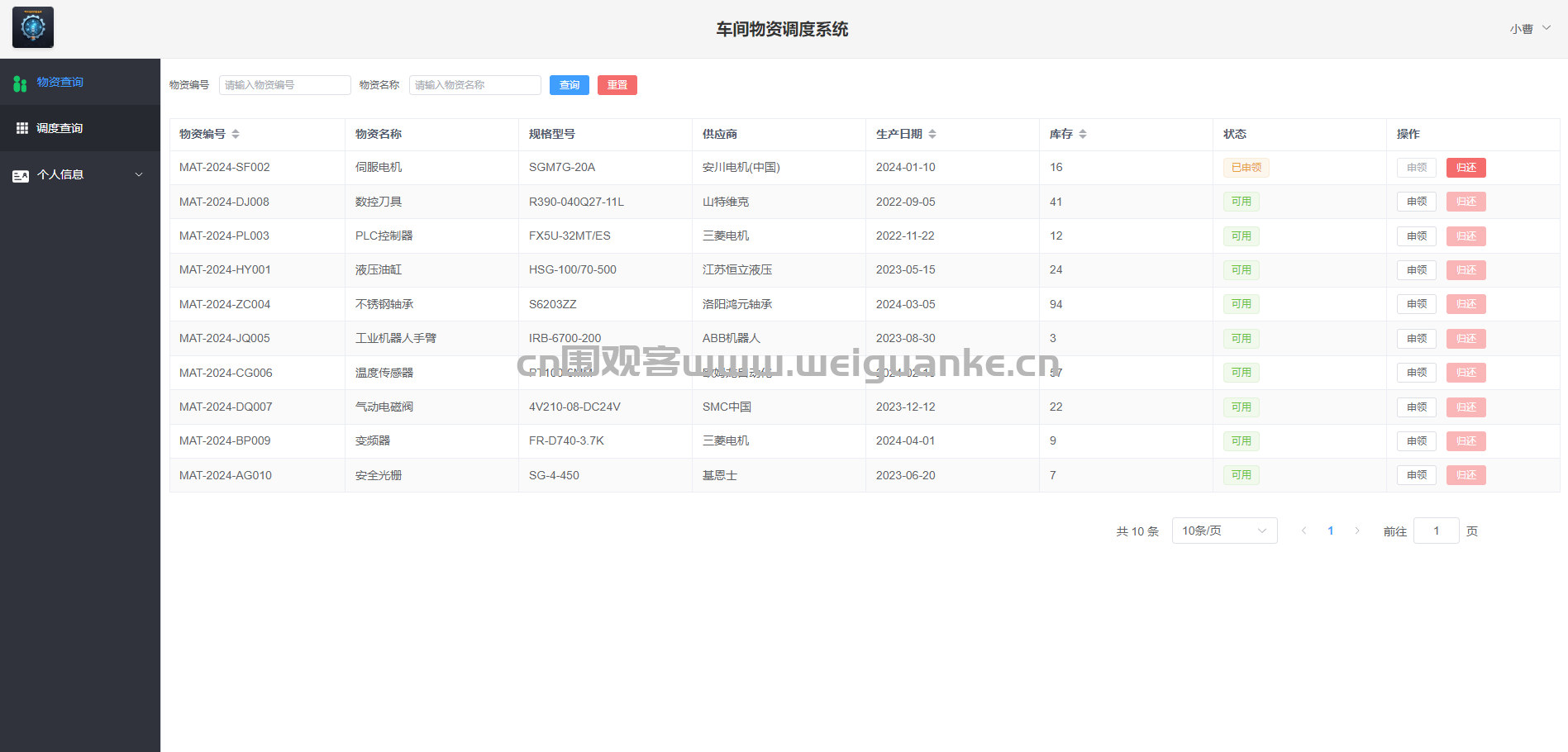The width and height of the screenshot is (1568, 752).
Task: Click 归还 for 安全光栅 row
Action: point(1466,475)
